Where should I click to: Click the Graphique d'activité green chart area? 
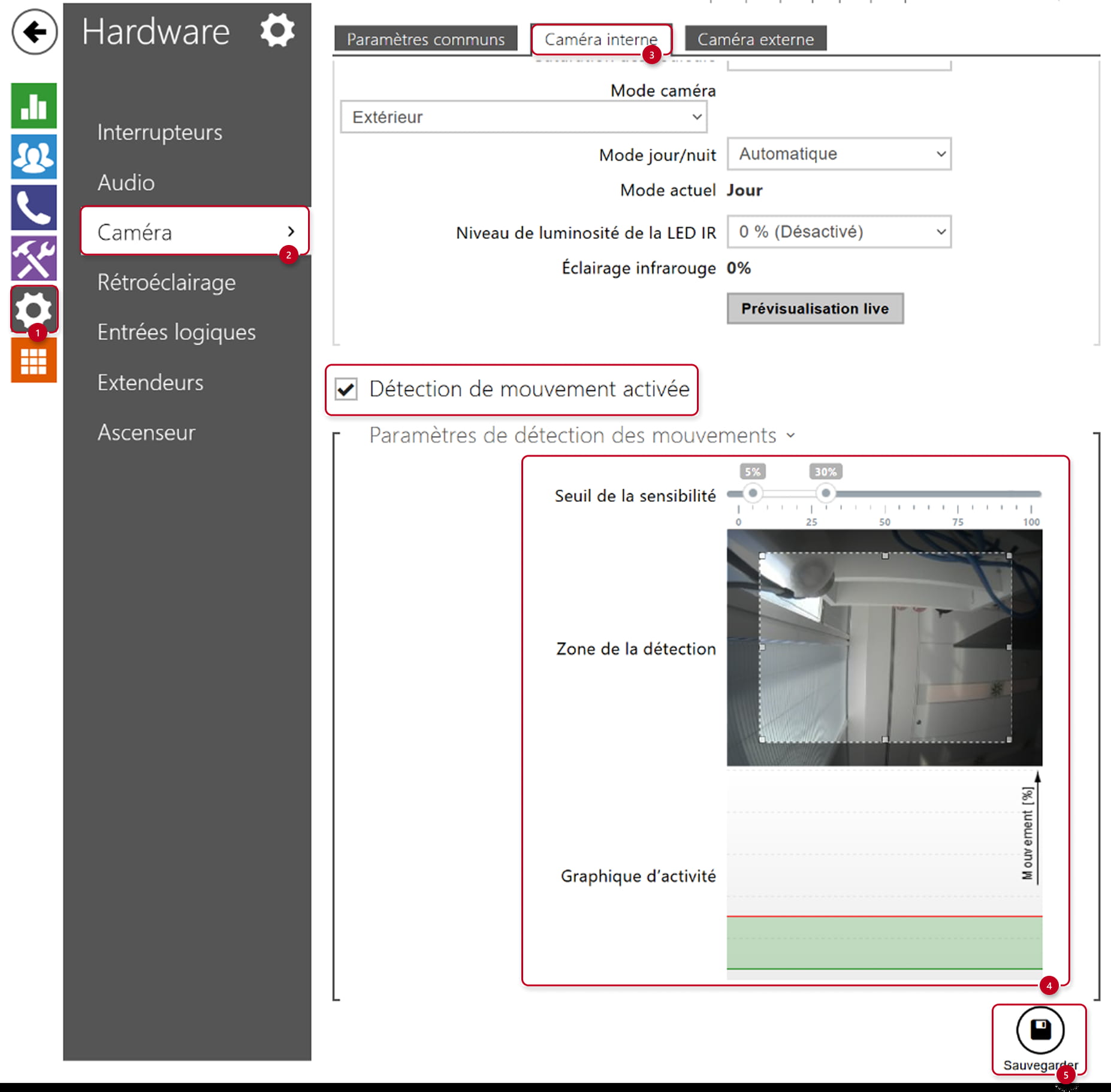[884, 942]
